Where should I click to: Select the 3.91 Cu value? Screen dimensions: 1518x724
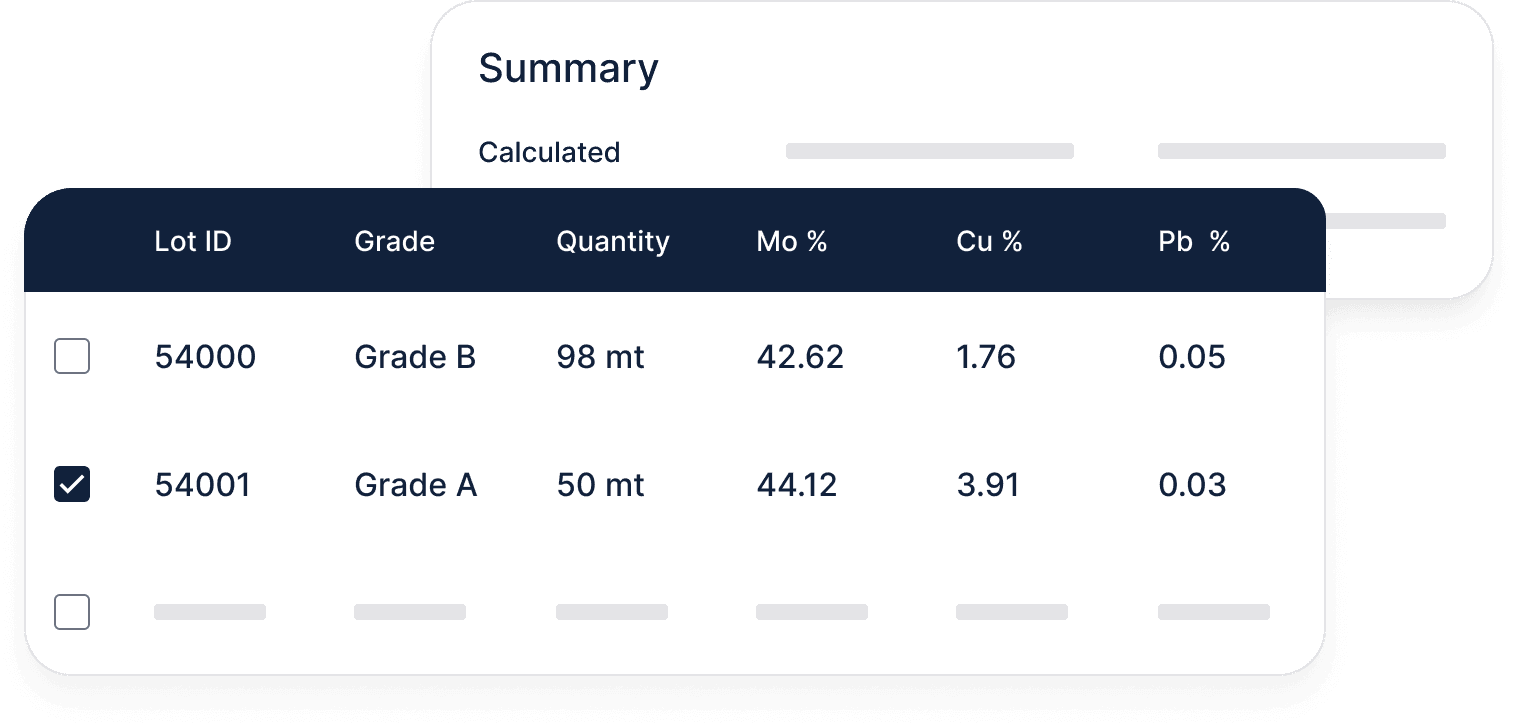[987, 485]
